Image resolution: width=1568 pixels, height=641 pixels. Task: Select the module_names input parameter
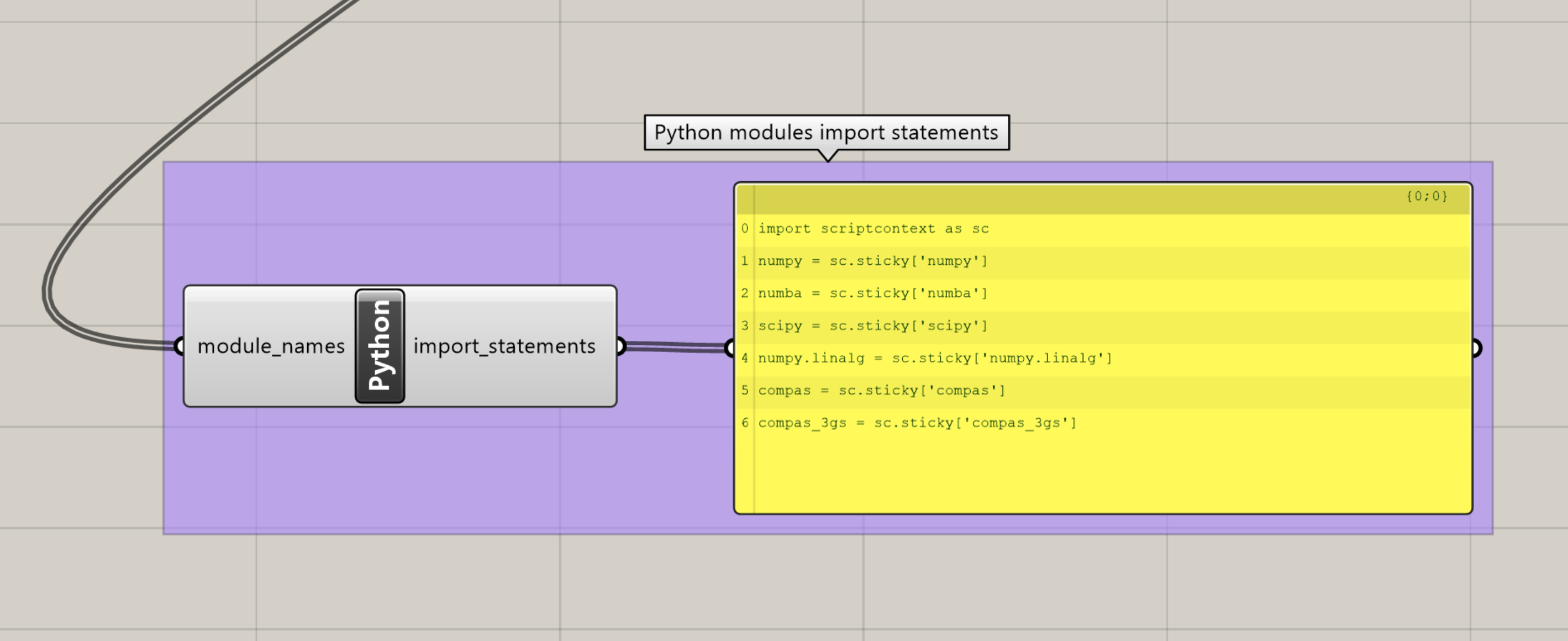(271, 346)
